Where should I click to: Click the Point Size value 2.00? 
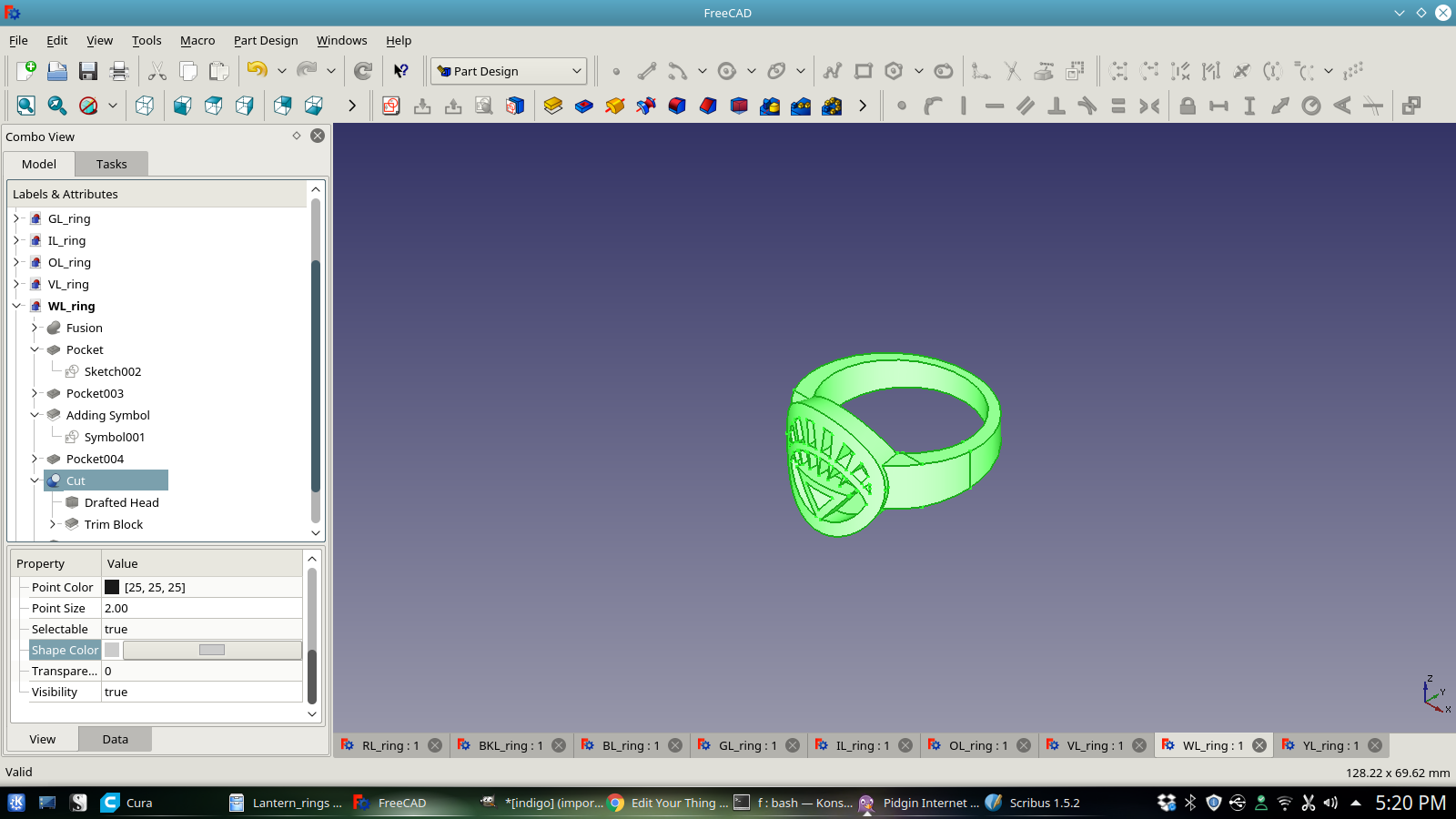click(201, 608)
